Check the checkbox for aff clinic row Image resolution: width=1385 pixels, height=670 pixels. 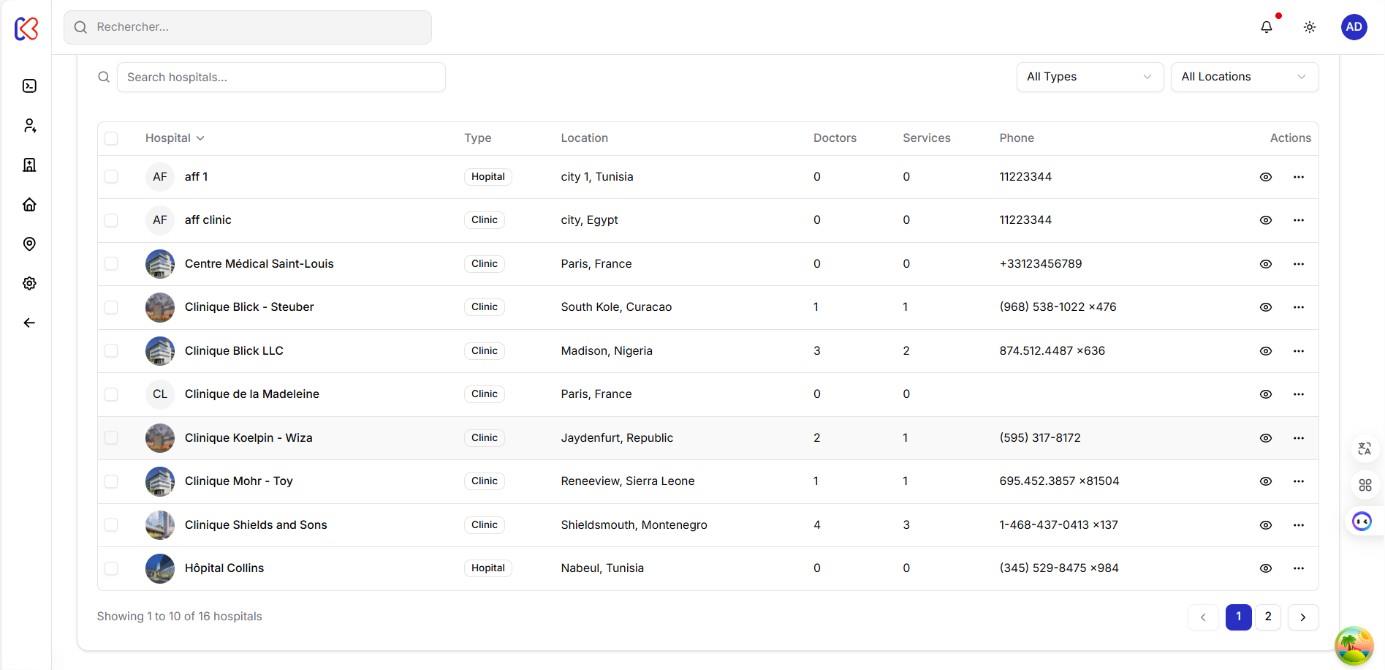click(111, 219)
